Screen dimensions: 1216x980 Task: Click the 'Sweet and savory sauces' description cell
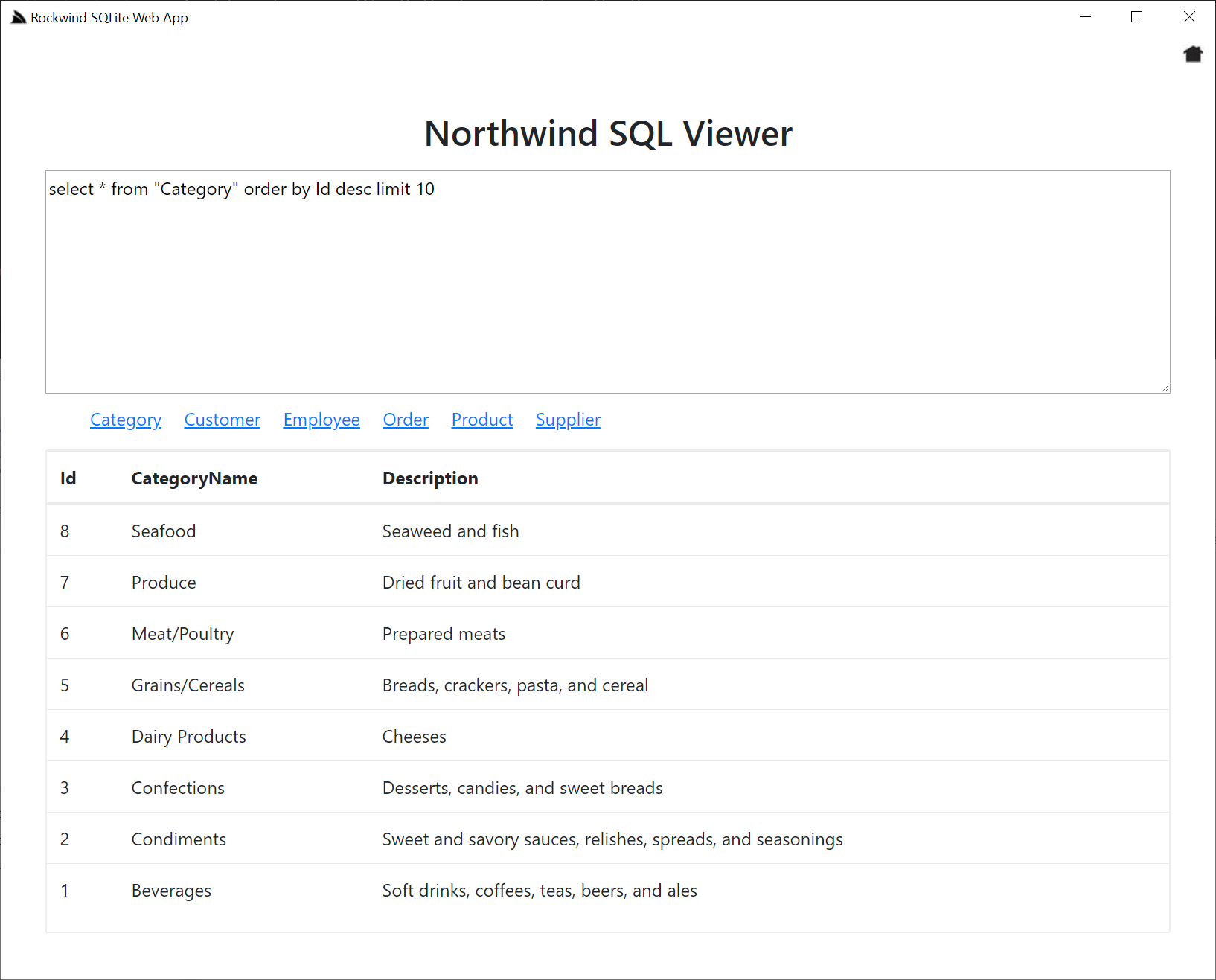click(612, 839)
